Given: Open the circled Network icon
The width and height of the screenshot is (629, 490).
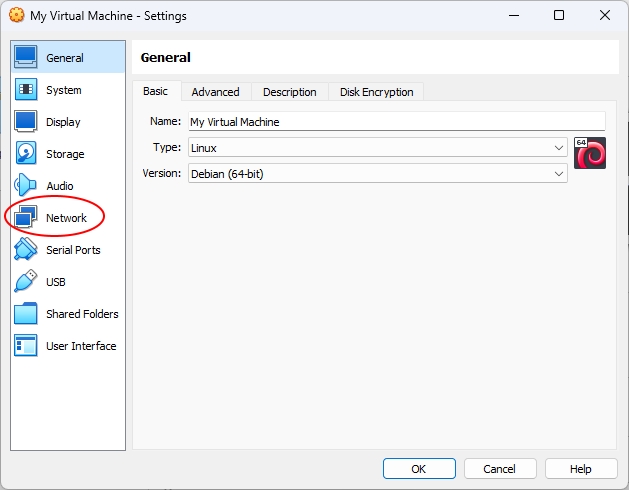Looking at the screenshot, I should click(26, 218).
